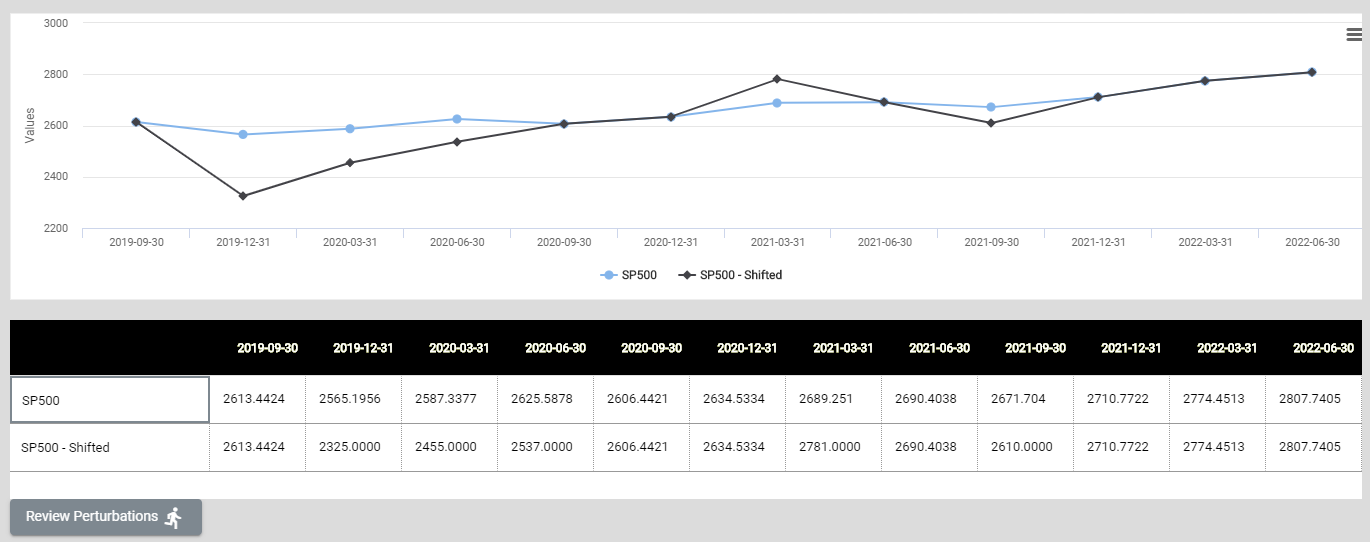Select SP500 value cell 2565.1956

[x=354, y=399]
